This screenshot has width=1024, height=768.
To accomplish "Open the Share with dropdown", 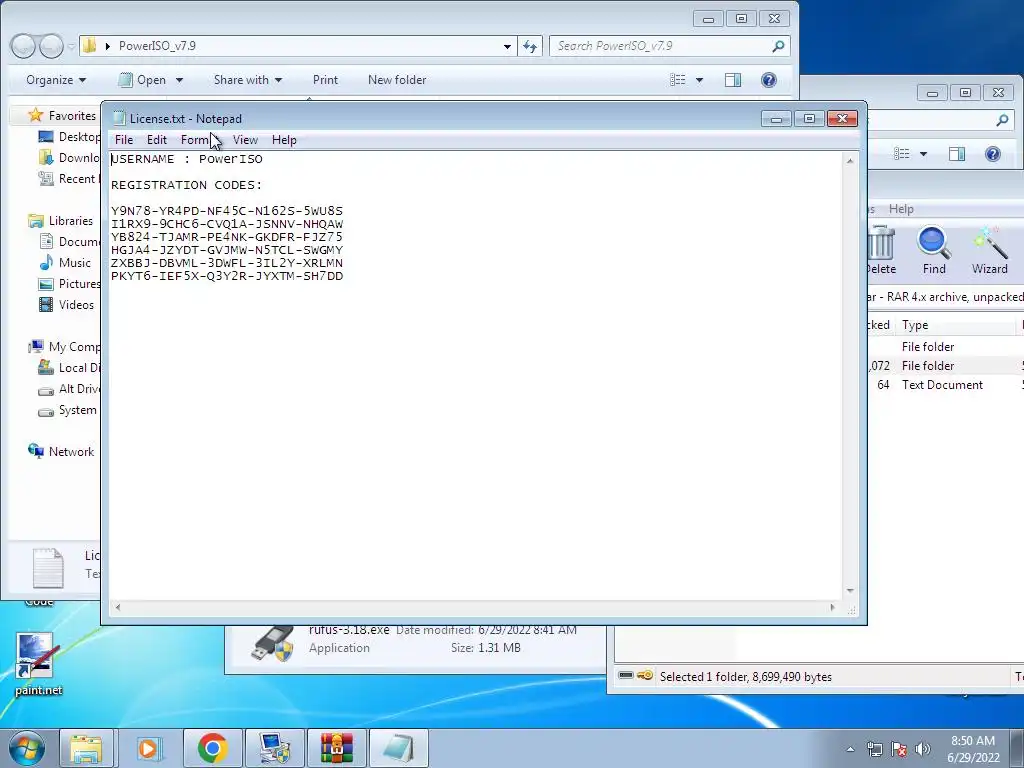I will point(248,80).
